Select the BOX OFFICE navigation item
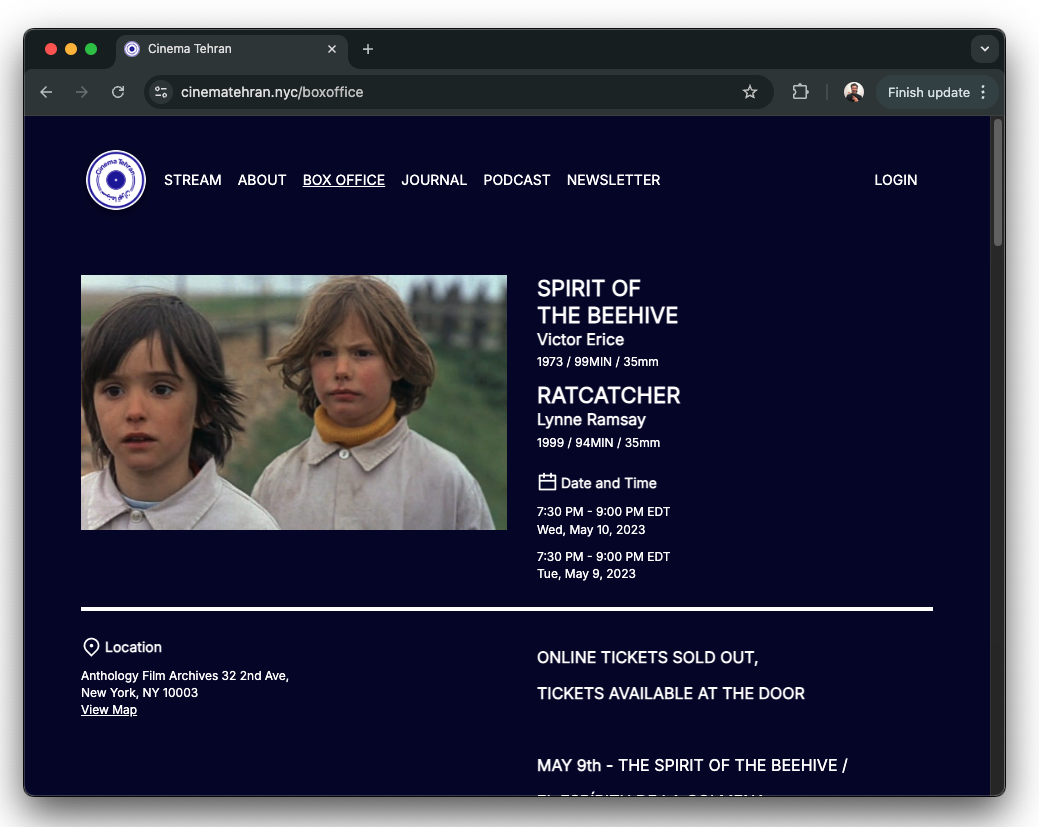This screenshot has width=1039, height=827. coord(344,180)
